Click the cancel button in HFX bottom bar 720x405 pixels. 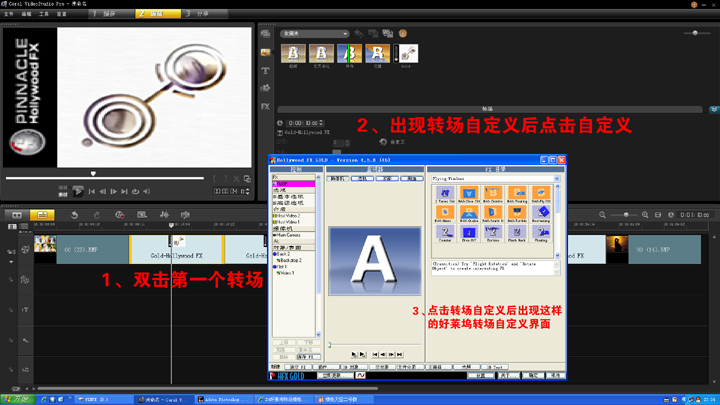(x=555, y=376)
